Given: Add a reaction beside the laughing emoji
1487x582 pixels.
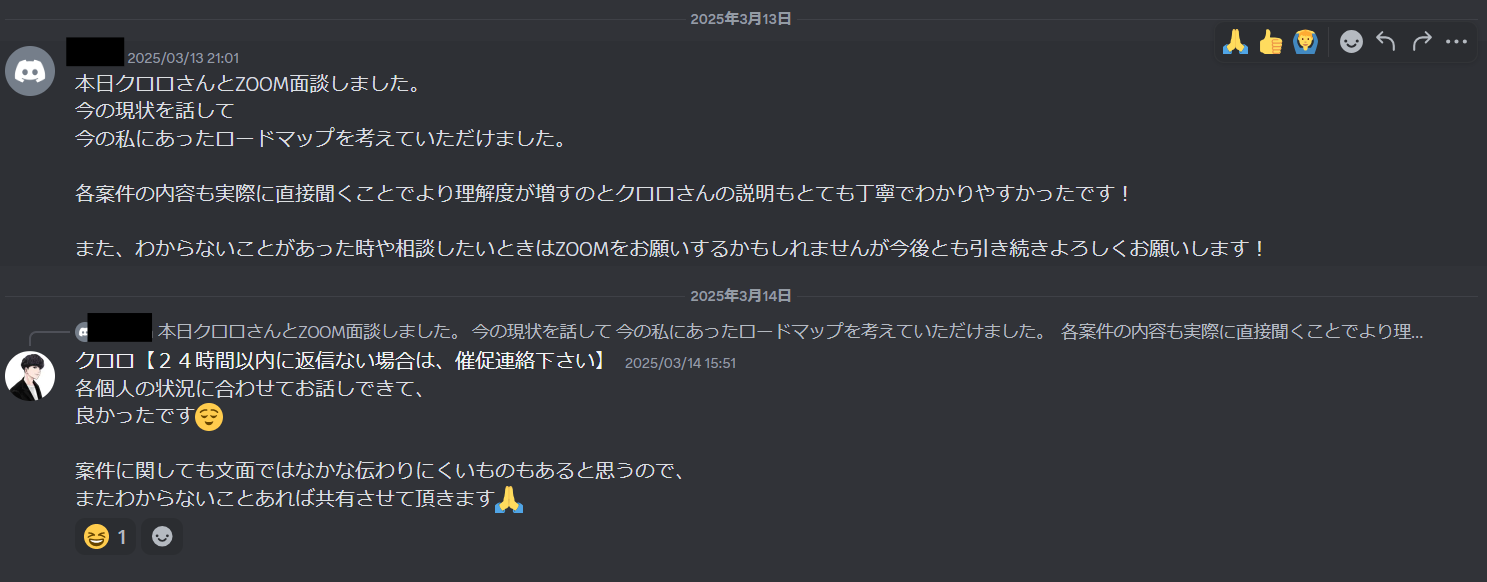Looking at the screenshot, I should click(x=162, y=537).
